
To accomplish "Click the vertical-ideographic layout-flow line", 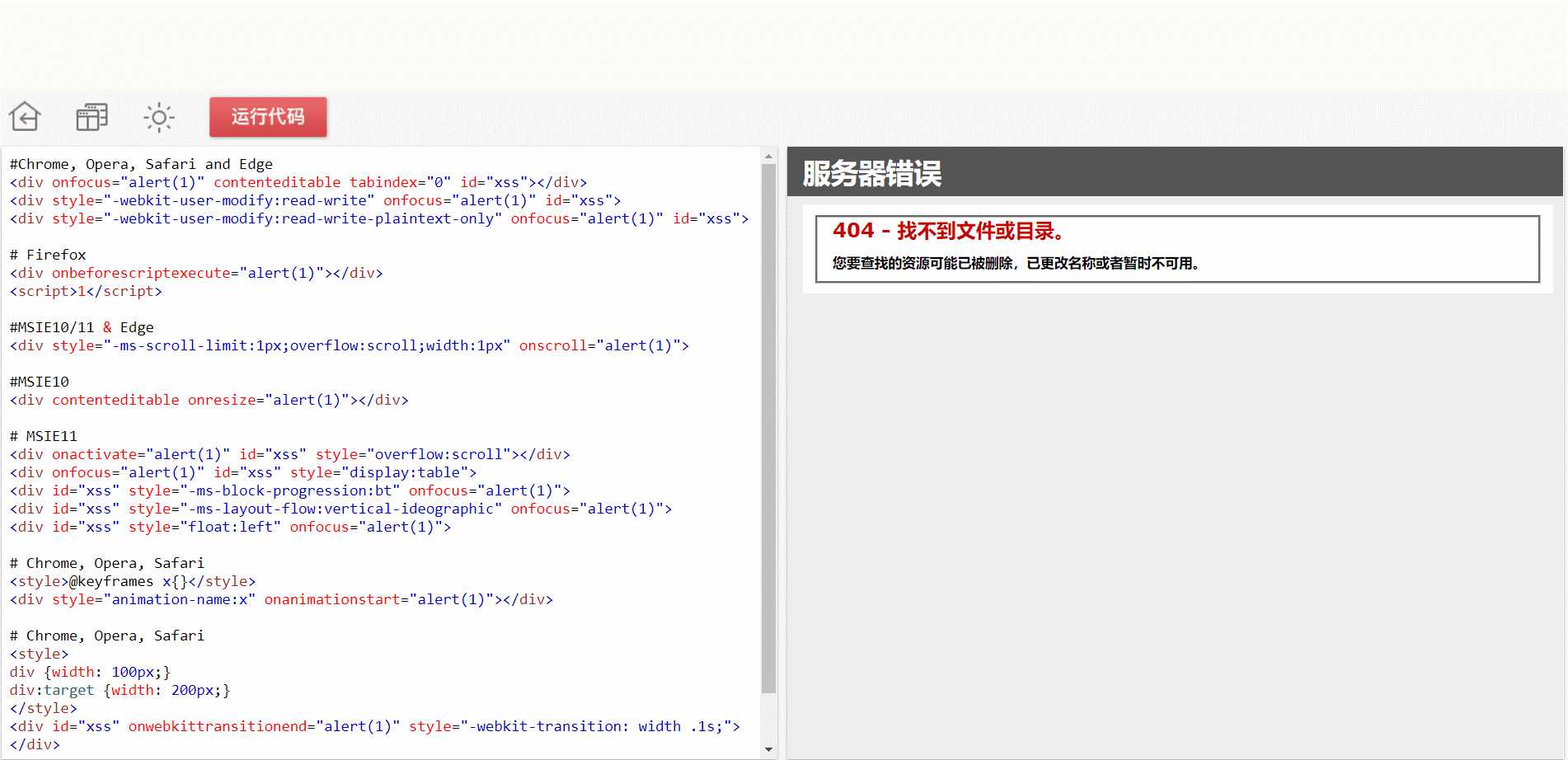I will point(341,509).
